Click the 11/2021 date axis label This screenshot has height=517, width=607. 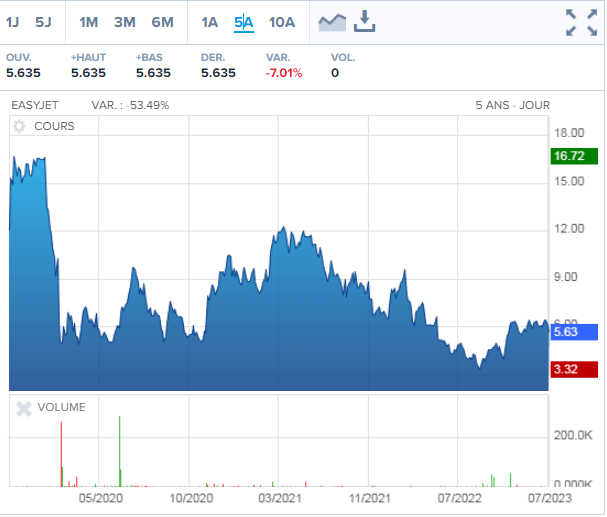click(x=370, y=498)
